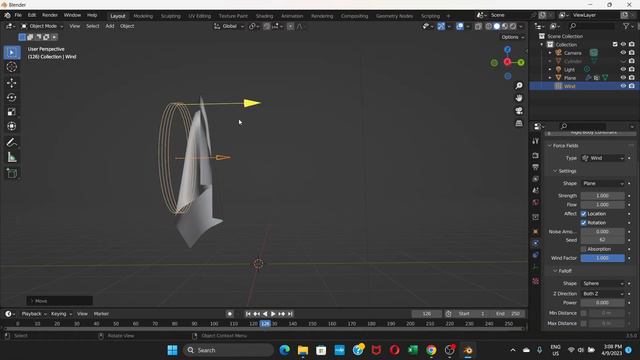The image size is (640, 360).
Task: Jump to timeline end frame
Action: click(290, 314)
